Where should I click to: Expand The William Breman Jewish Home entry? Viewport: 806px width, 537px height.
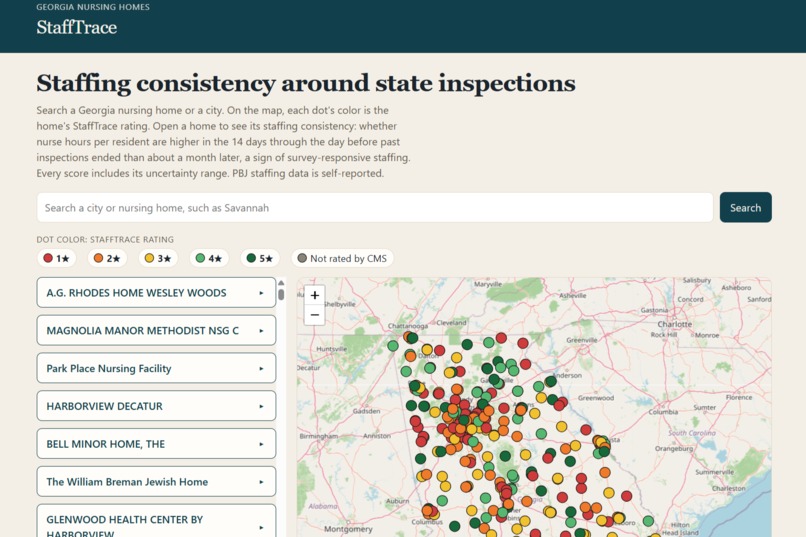pyautogui.click(x=156, y=482)
